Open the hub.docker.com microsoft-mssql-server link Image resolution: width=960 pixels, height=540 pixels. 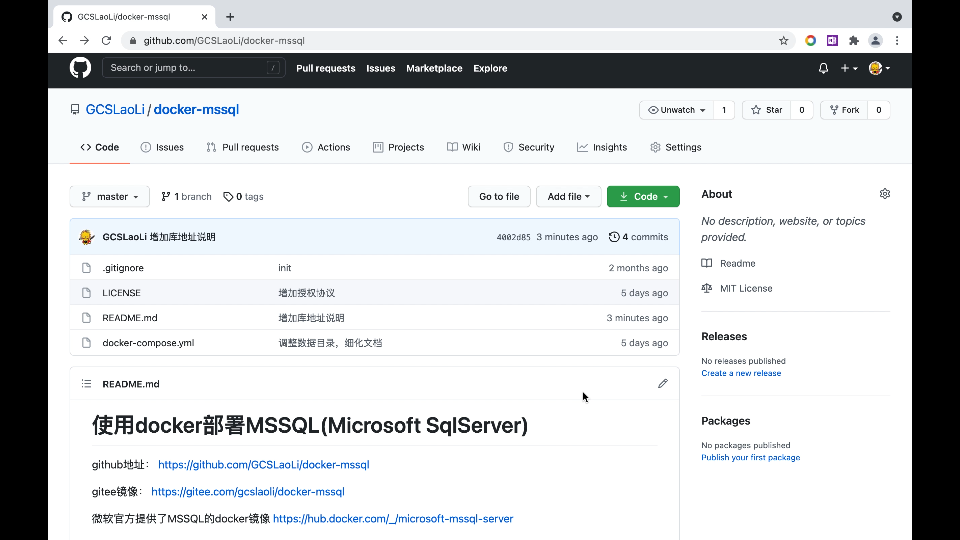393,519
